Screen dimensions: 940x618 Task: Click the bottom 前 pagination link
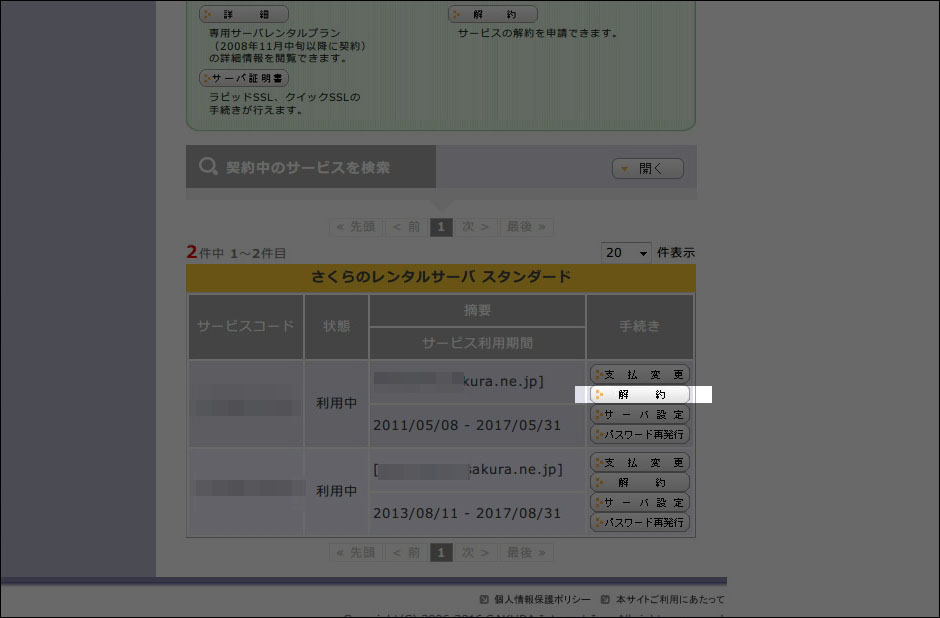406,552
